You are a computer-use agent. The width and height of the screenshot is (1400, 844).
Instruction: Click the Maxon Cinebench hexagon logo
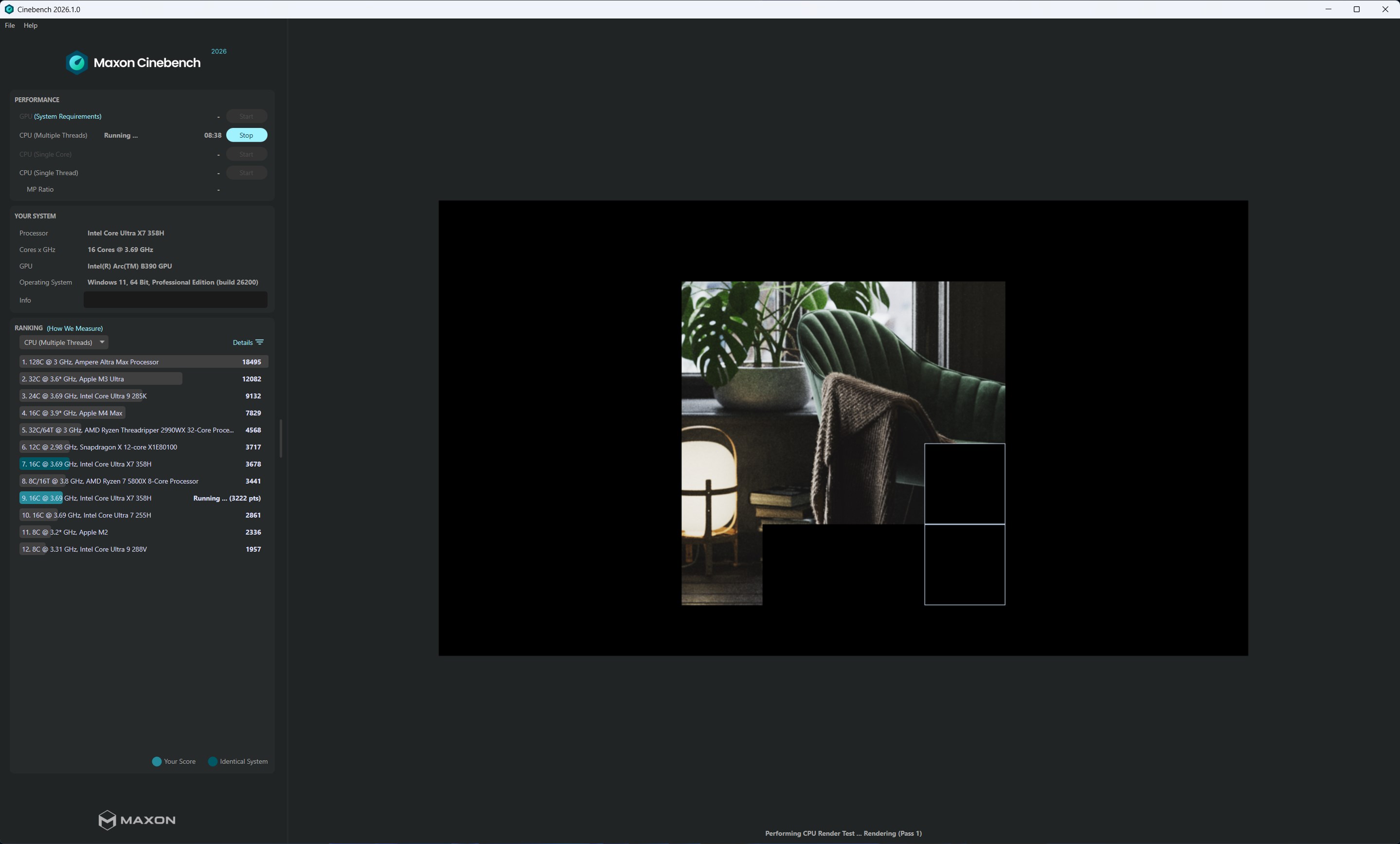[x=77, y=63]
